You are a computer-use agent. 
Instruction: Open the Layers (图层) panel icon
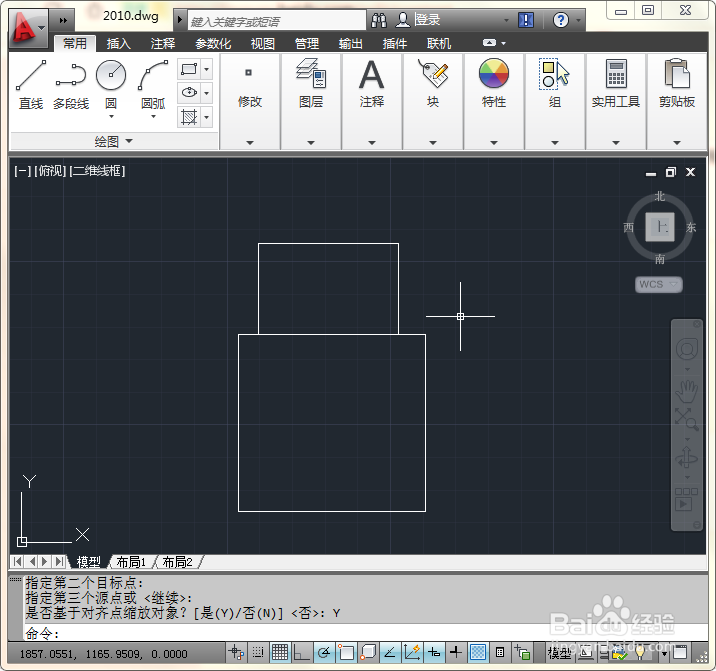[311, 73]
